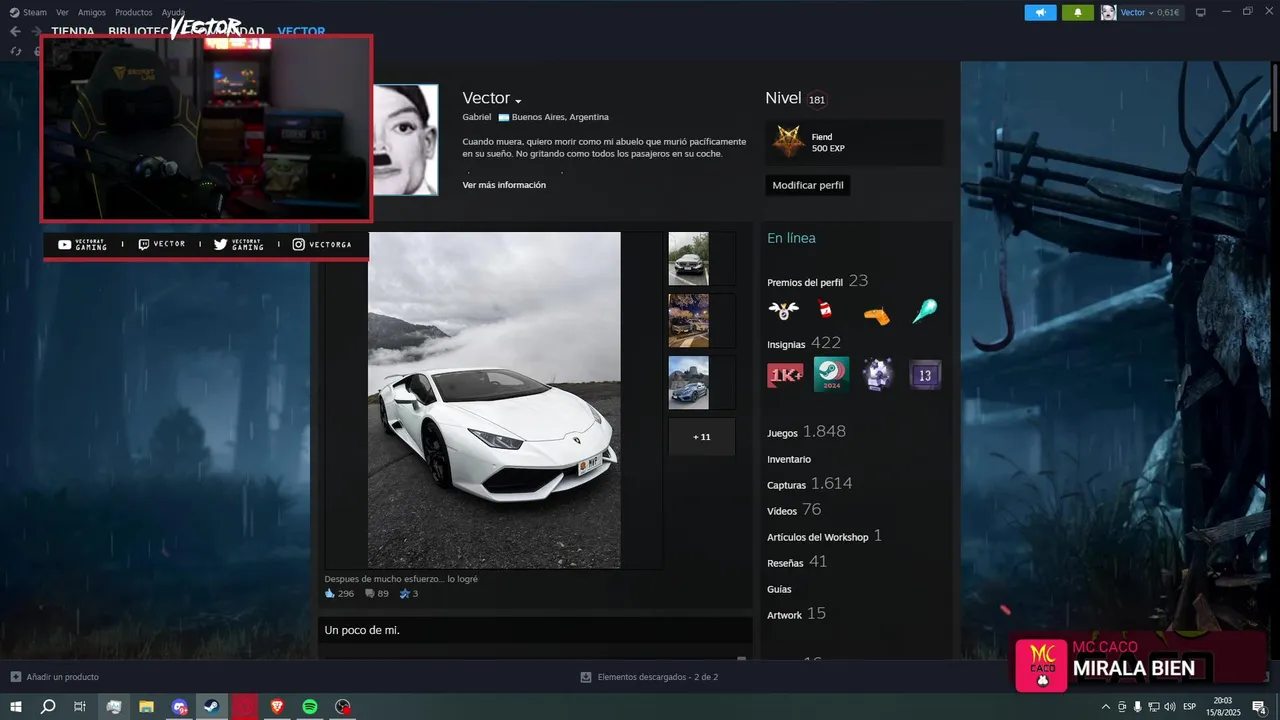Open the Ver menu
The height and width of the screenshot is (720, 1280).
click(x=62, y=12)
